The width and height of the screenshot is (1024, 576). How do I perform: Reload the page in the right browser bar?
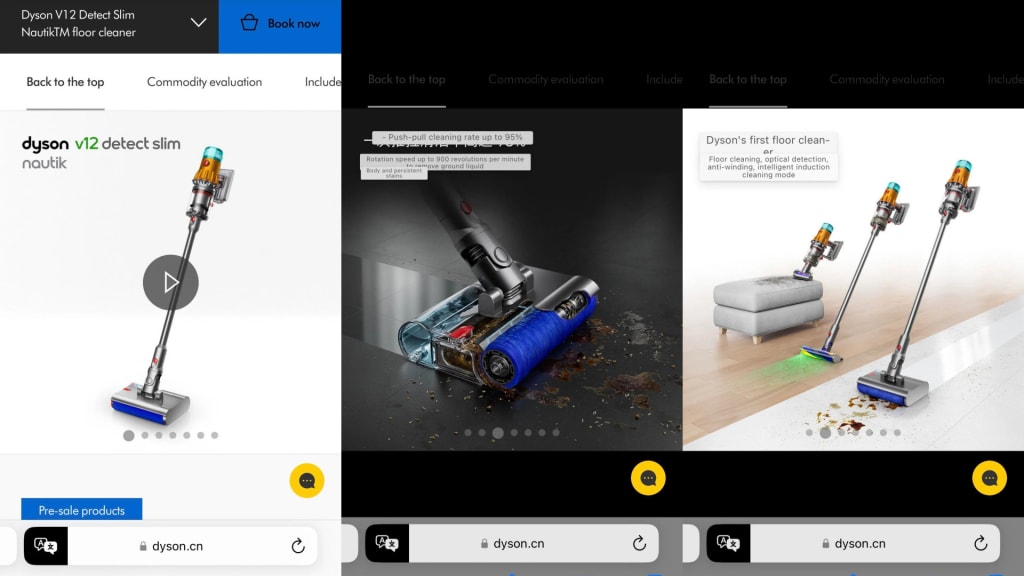(x=980, y=543)
